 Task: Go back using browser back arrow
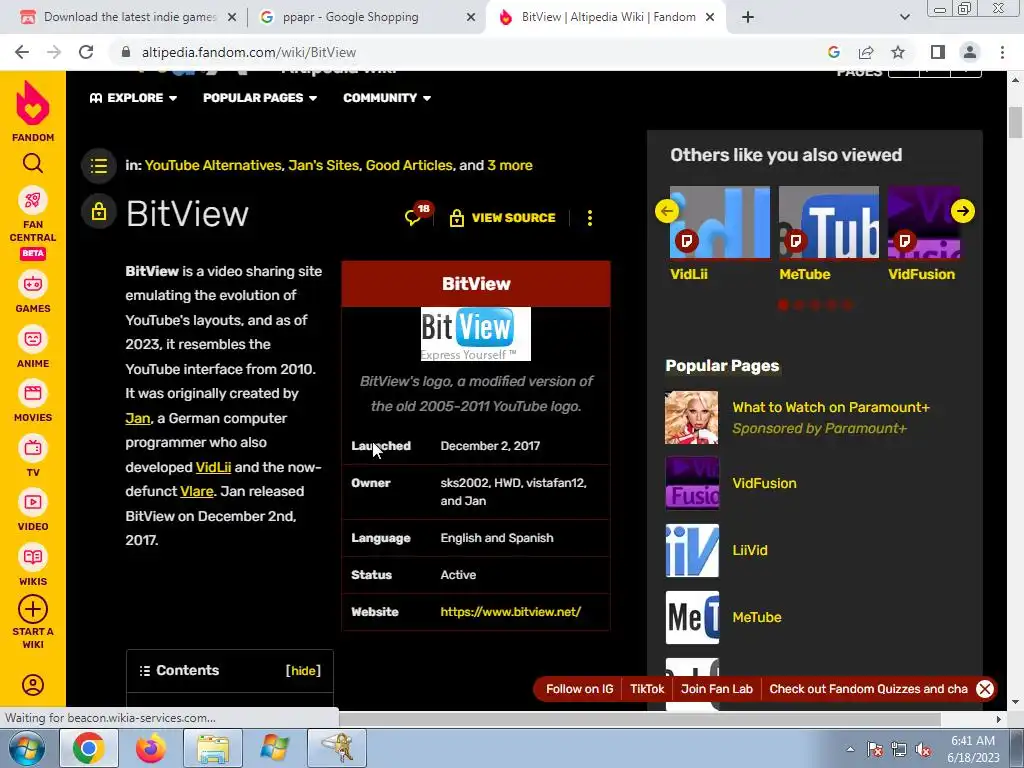pos(22,52)
